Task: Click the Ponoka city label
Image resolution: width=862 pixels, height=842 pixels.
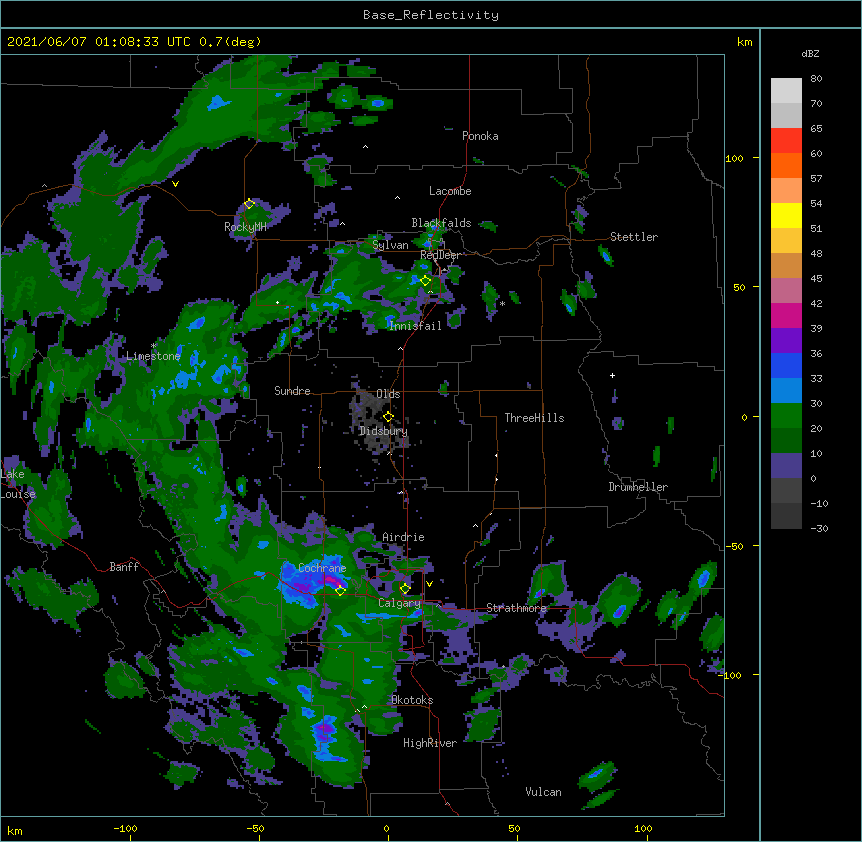Action: click(480, 136)
